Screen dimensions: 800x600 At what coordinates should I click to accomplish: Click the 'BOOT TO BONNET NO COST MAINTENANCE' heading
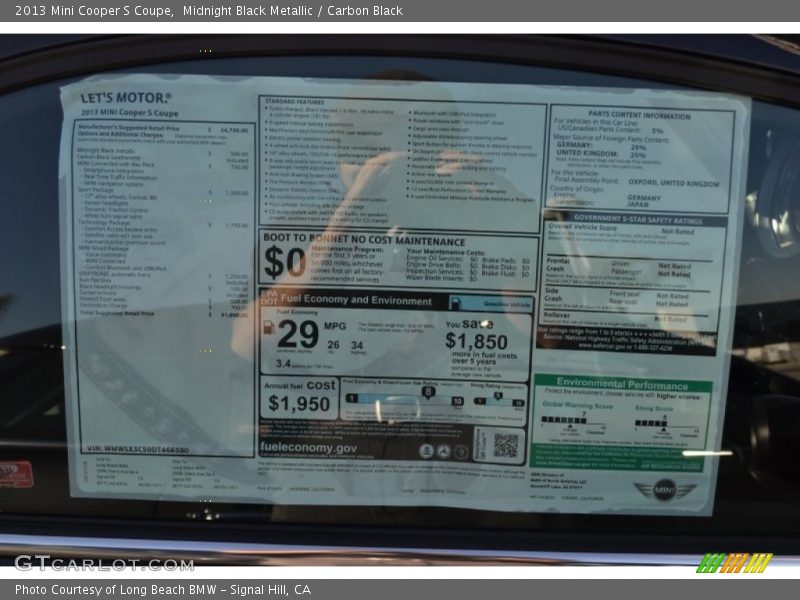pos(364,240)
